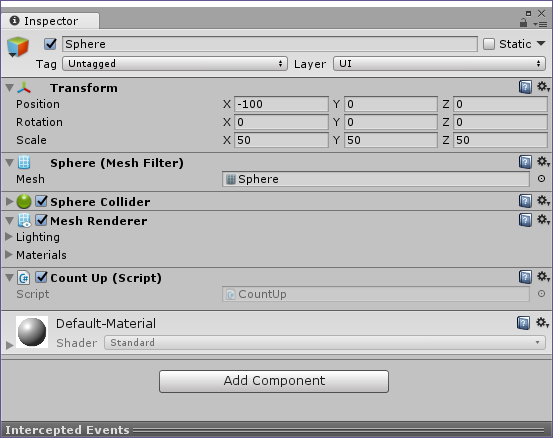The width and height of the screenshot is (553, 438).
Task: Select the Inspector tab
Action: (x=50, y=21)
